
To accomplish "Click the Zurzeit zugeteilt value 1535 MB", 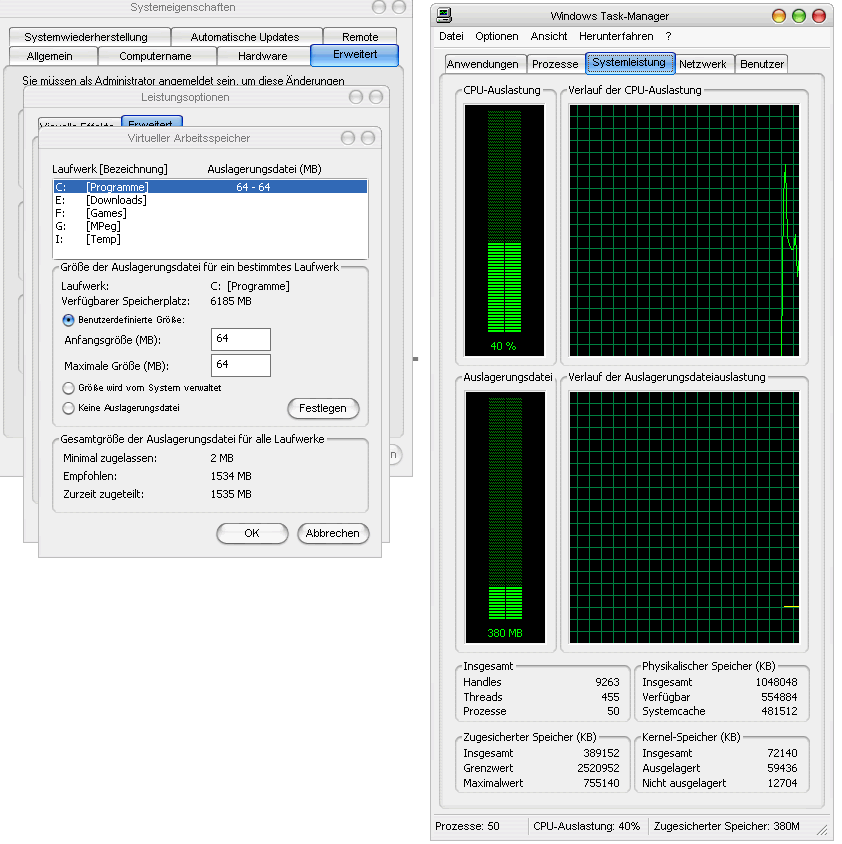I will pos(231,494).
